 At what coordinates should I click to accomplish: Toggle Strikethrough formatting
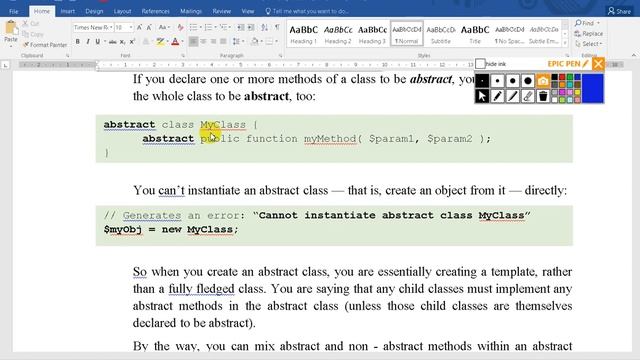pyautogui.click(x=113, y=42)
